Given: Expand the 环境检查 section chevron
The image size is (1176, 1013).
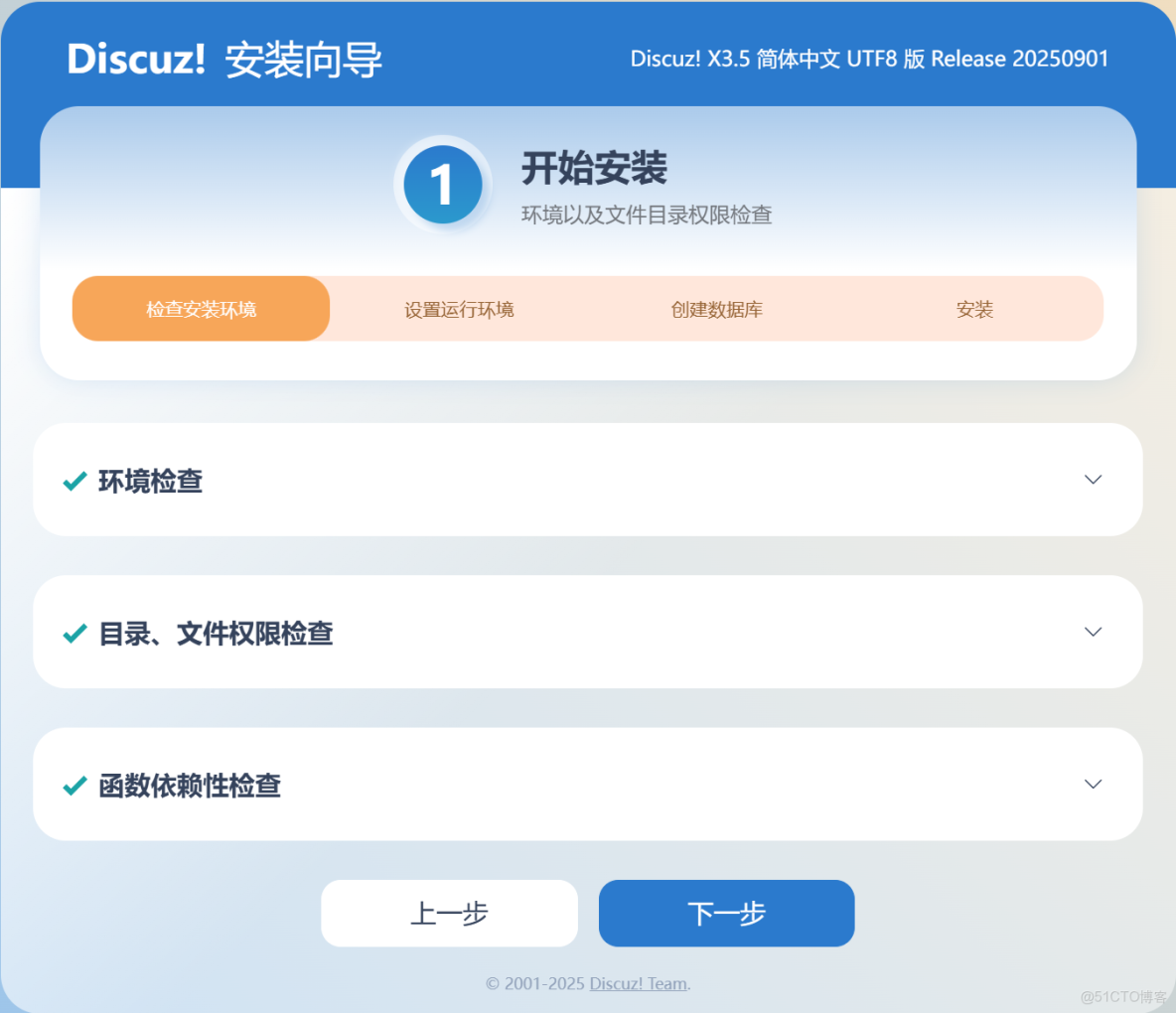Looking at the screenshot, I should point(1093,480).
